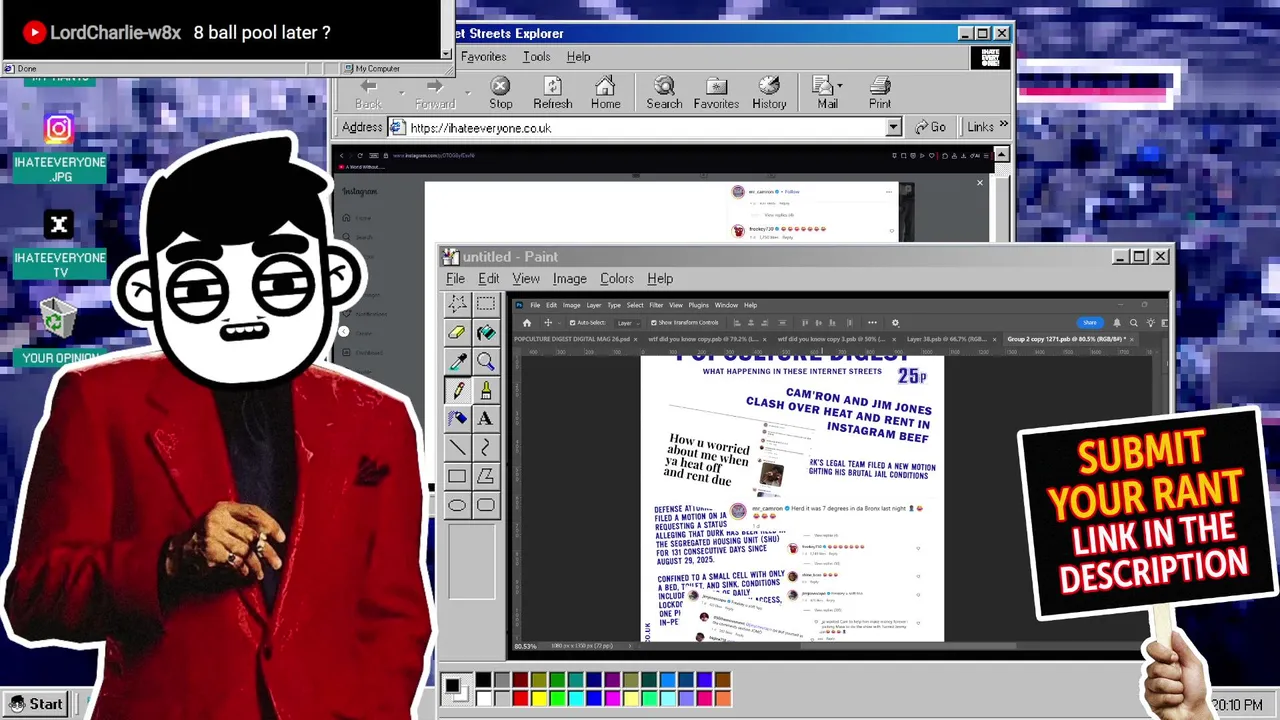The width and height of the screenshot is (1280, 720).
Task: Select the Polygon shape tool
Action: (x=486, y=476)
